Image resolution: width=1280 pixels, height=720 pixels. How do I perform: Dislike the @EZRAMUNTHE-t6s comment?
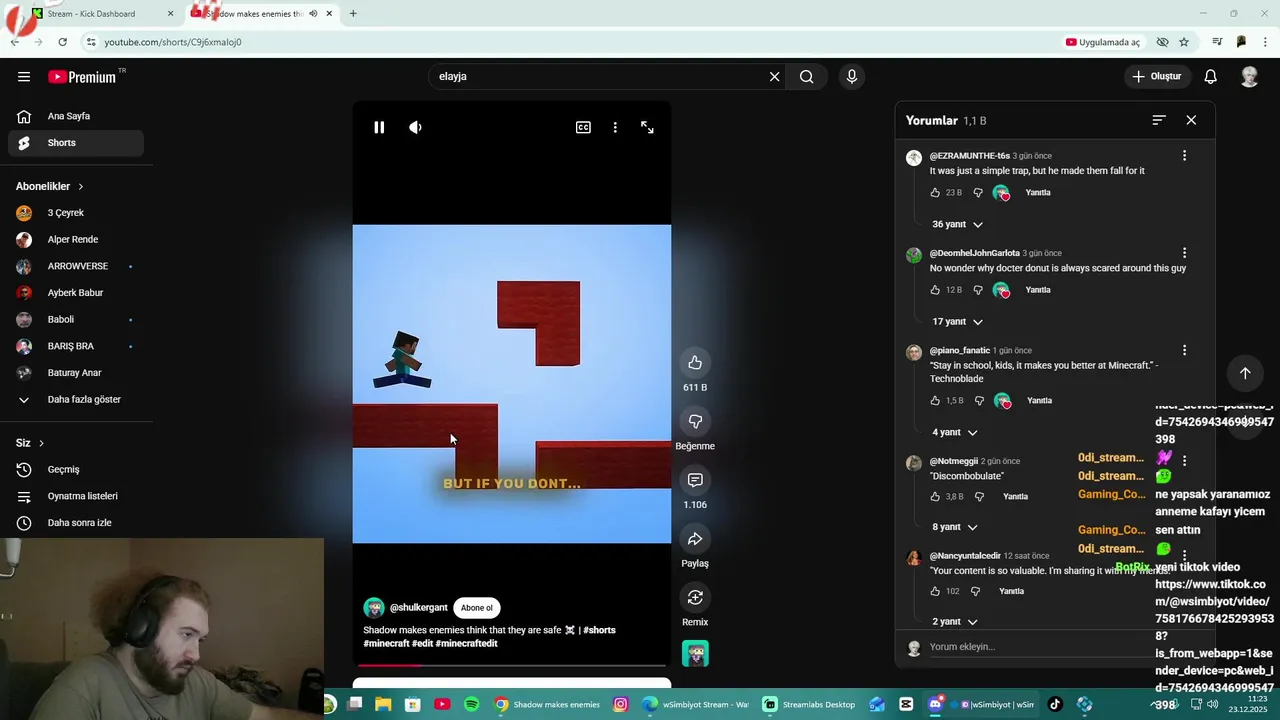point(978,193)
